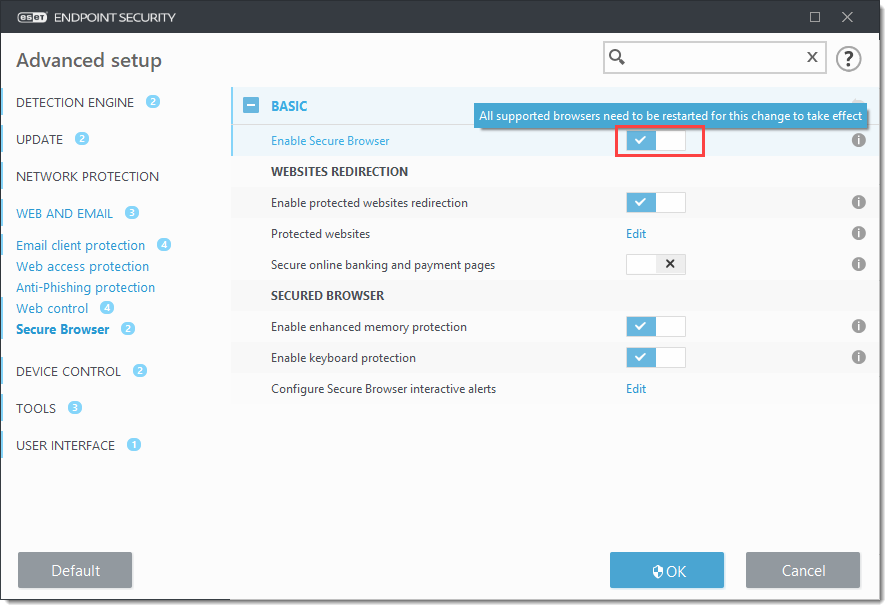Select Web control
Viewport: 890px width, 610px height.
52,309
